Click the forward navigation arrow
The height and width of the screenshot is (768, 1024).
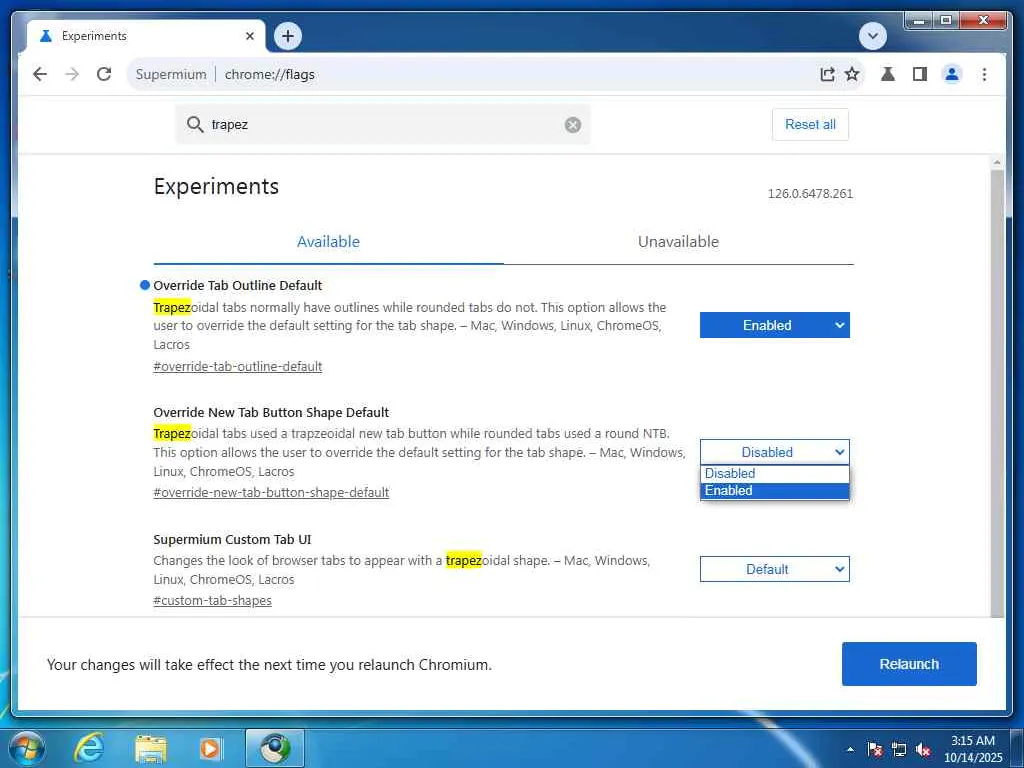coord(72,74)
